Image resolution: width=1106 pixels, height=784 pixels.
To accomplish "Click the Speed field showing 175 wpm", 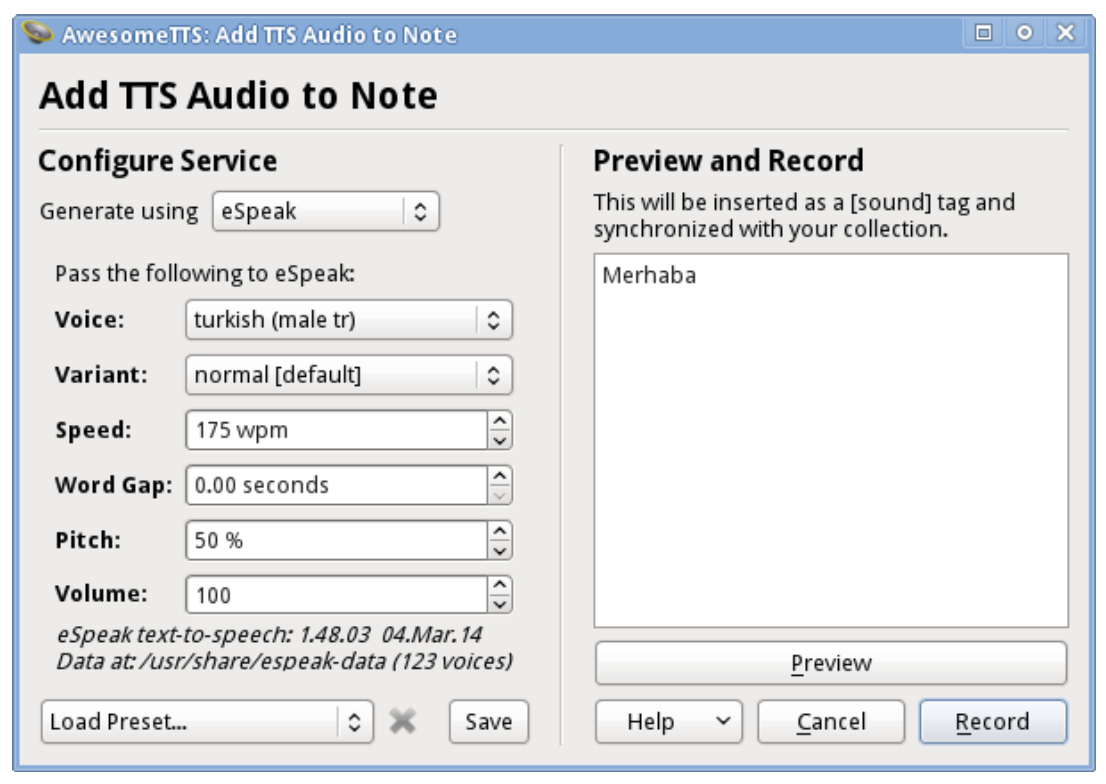I will [x=336, y=430].
